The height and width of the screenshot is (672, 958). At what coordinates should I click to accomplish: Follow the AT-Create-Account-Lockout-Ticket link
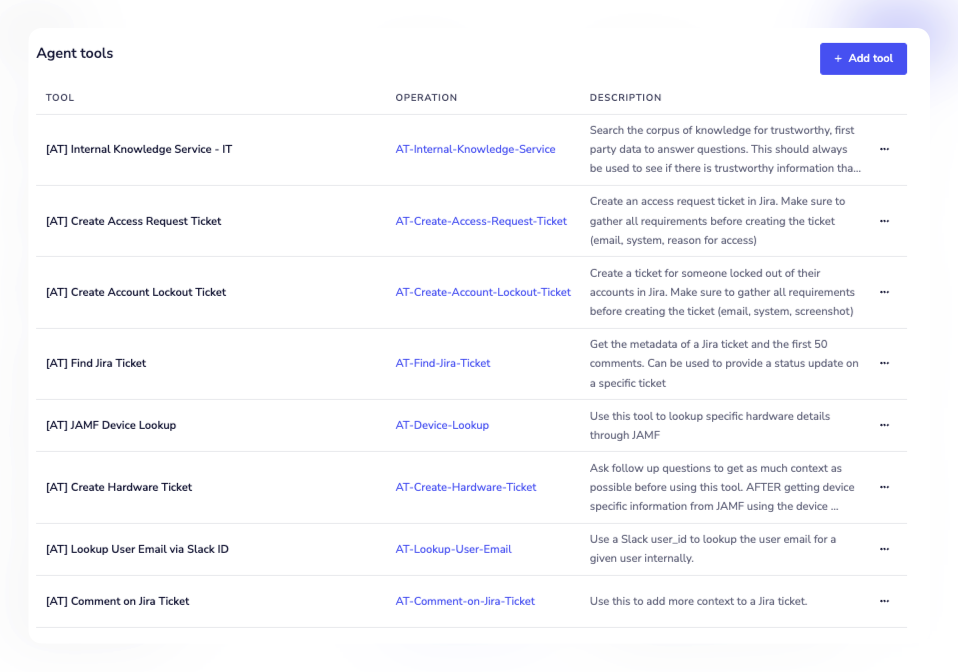483,292
